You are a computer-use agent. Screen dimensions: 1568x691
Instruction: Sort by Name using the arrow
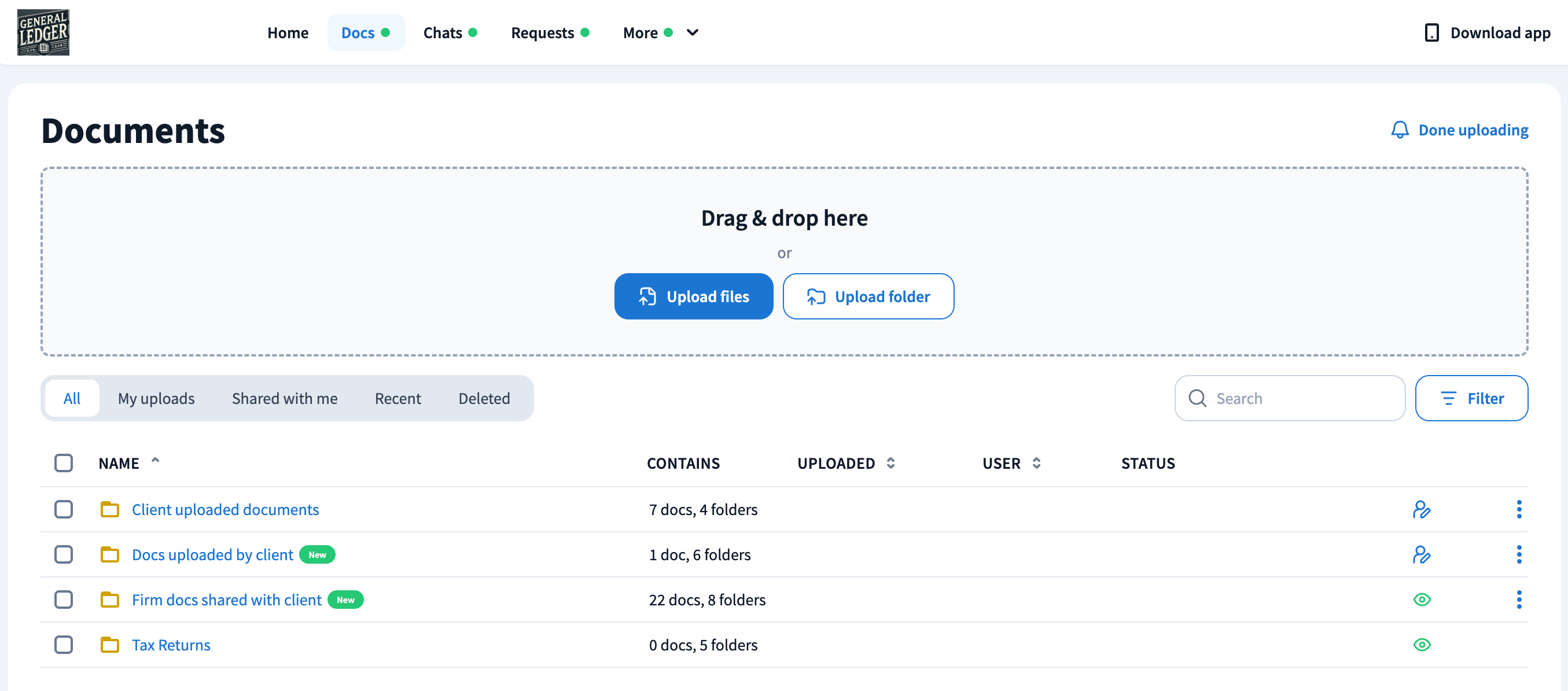[x=155, y=460]
